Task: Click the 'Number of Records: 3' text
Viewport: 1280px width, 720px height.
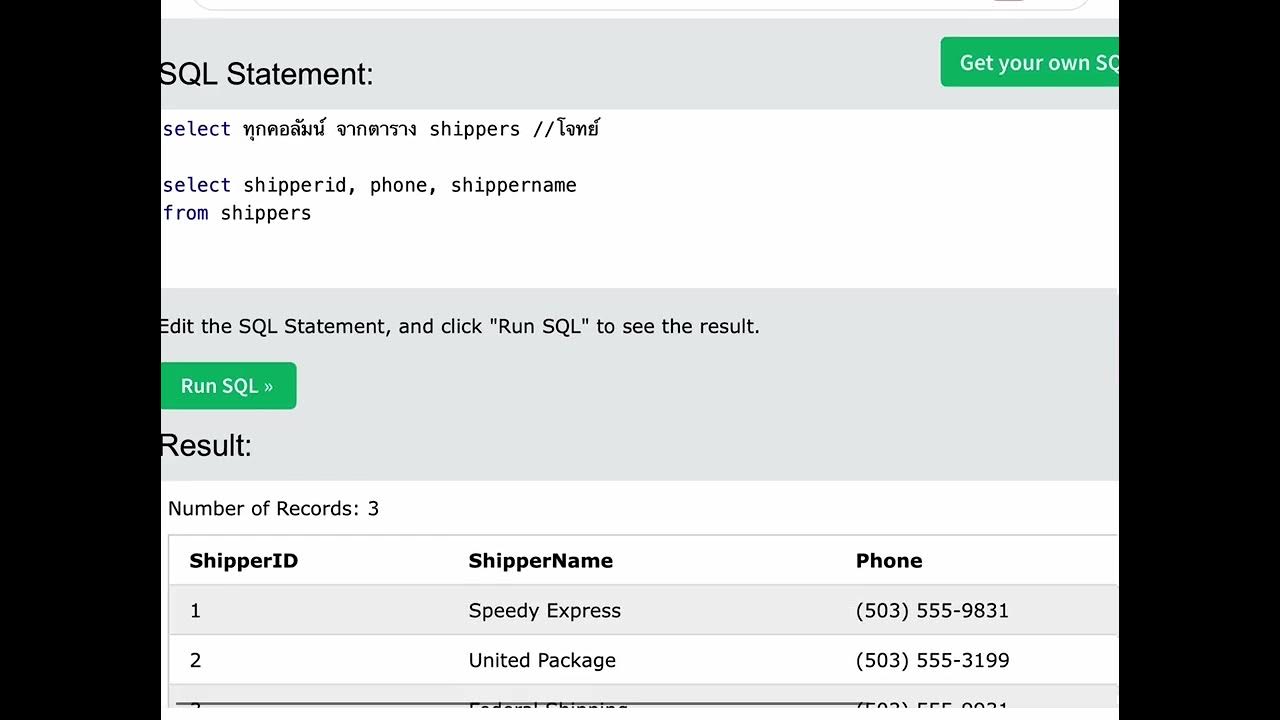Action: click(x=273, y=509)
